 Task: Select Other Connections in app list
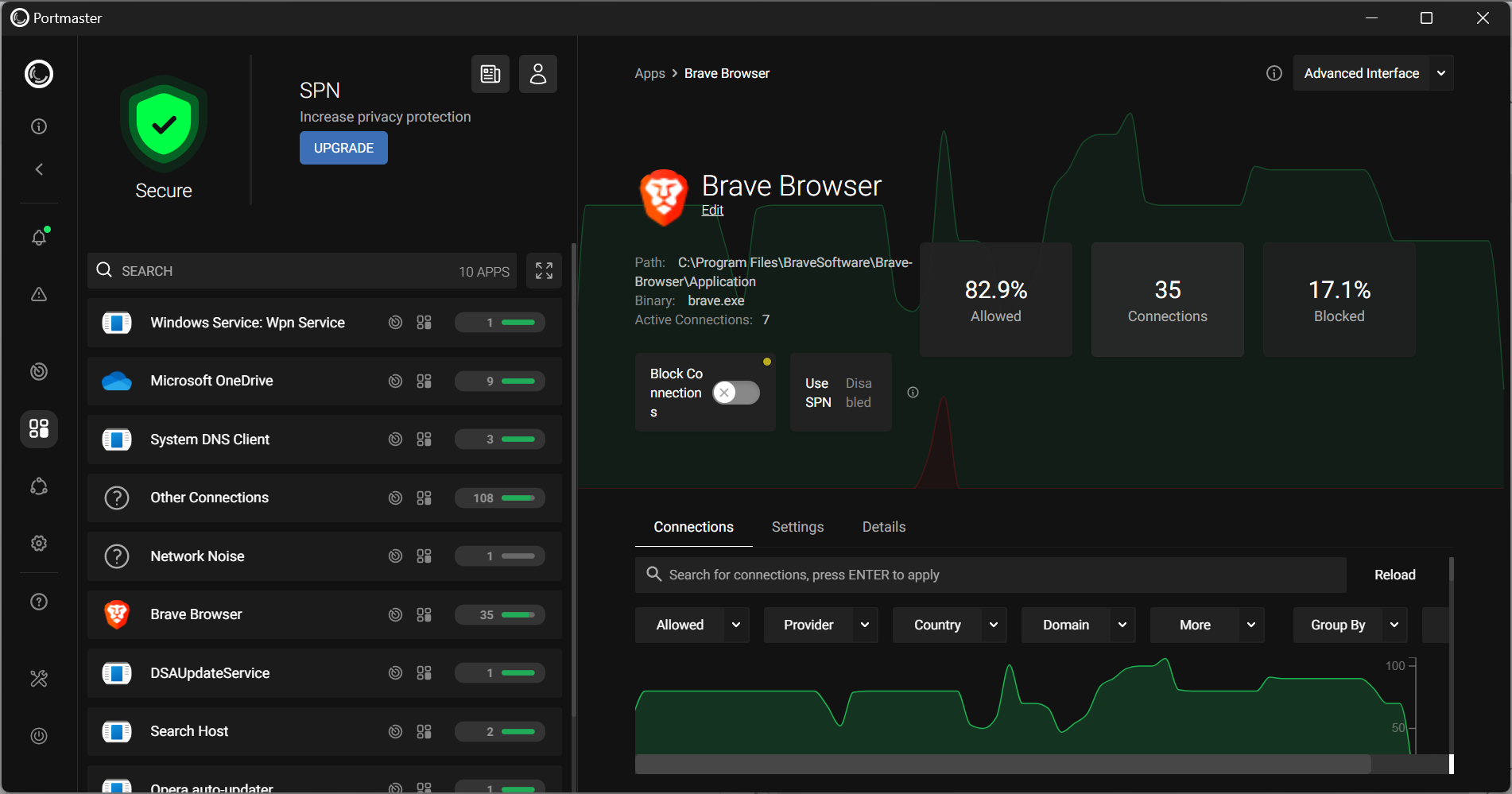324,498
